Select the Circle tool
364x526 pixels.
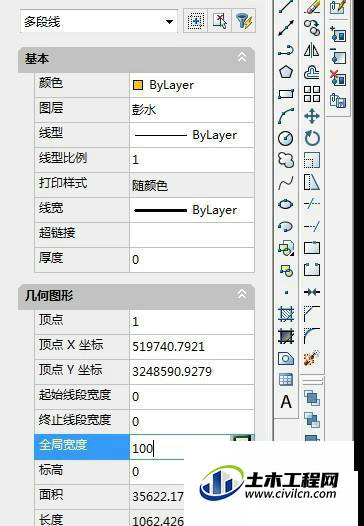coord(285,138)
